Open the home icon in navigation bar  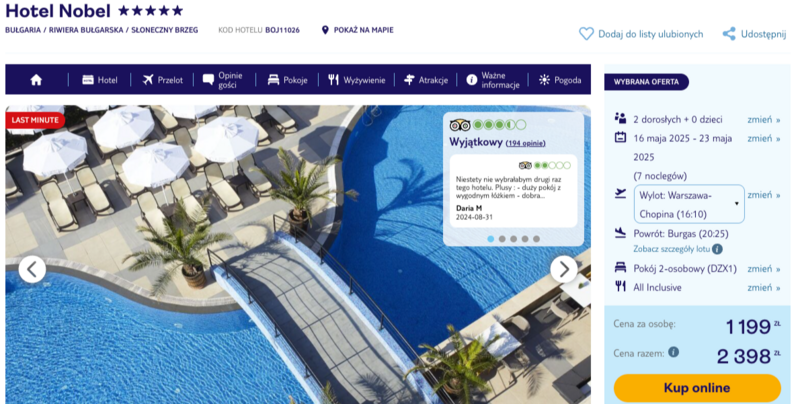coord(36,80)
